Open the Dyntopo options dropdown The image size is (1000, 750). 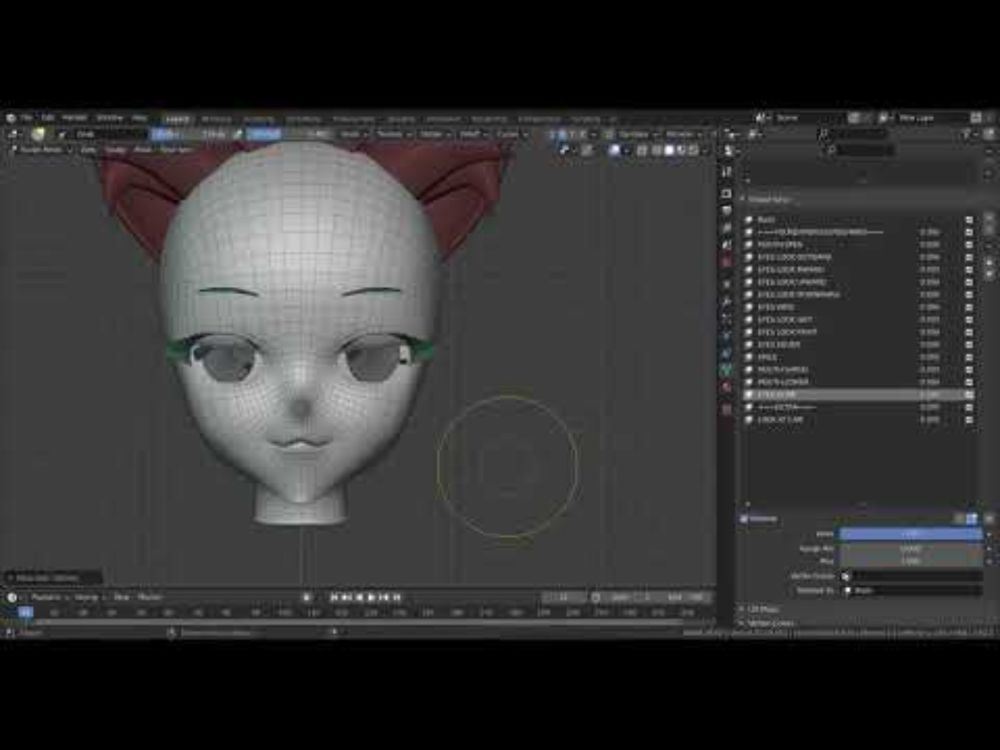[636, 134]
